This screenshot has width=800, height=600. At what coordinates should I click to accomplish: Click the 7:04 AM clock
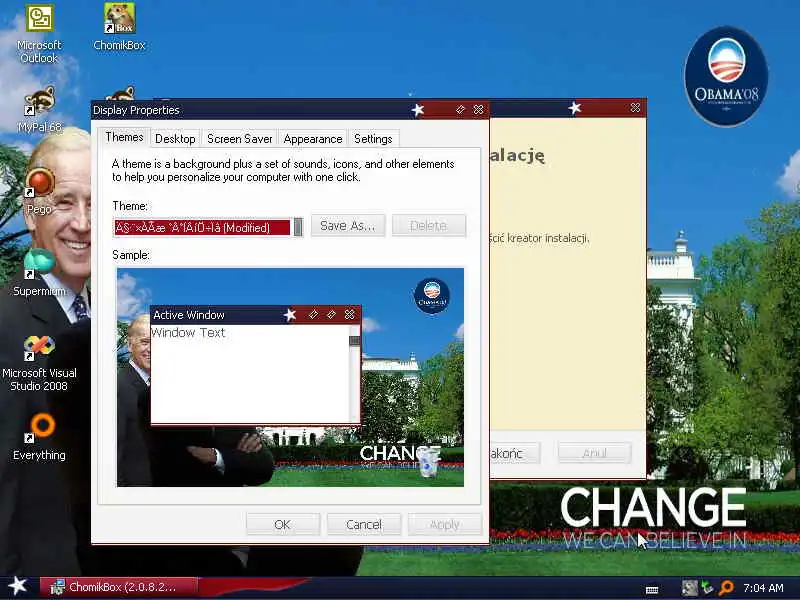pos(763,588)
